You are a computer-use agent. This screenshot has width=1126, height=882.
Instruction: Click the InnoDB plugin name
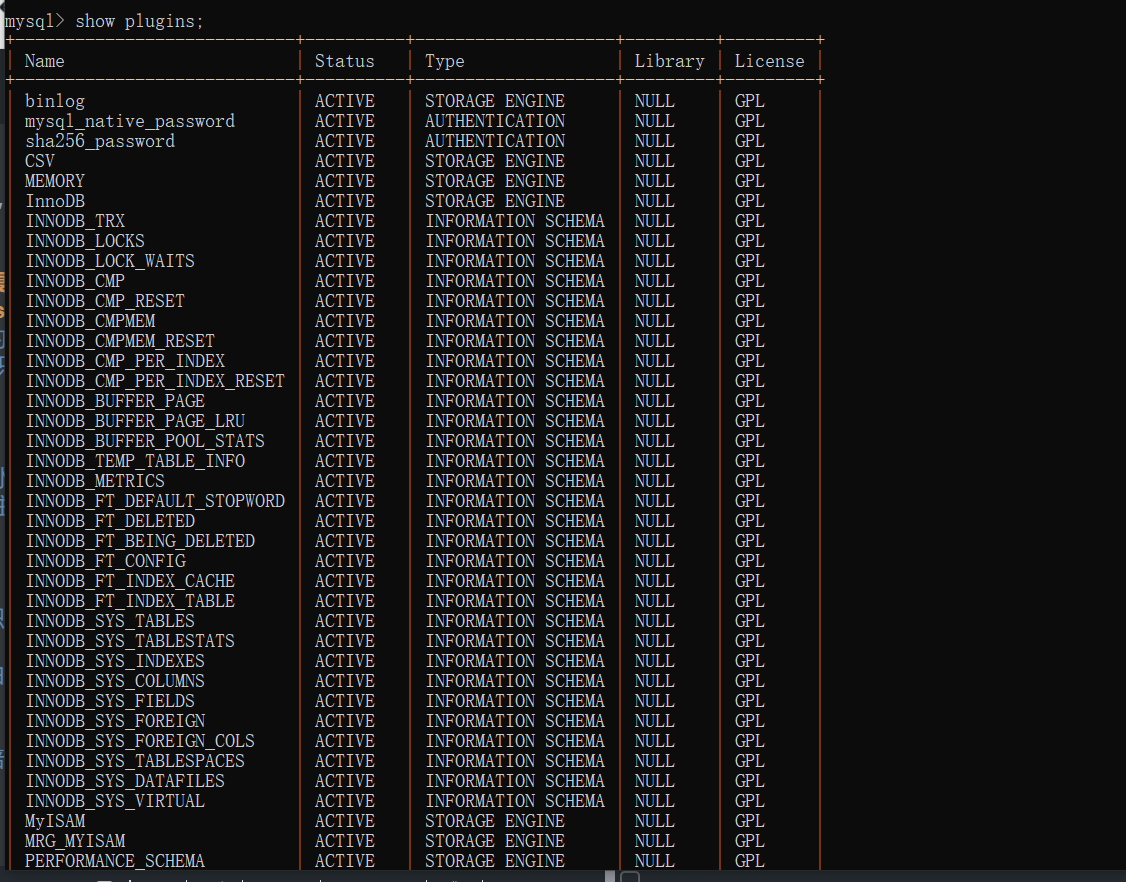click(x=55, y=202)
